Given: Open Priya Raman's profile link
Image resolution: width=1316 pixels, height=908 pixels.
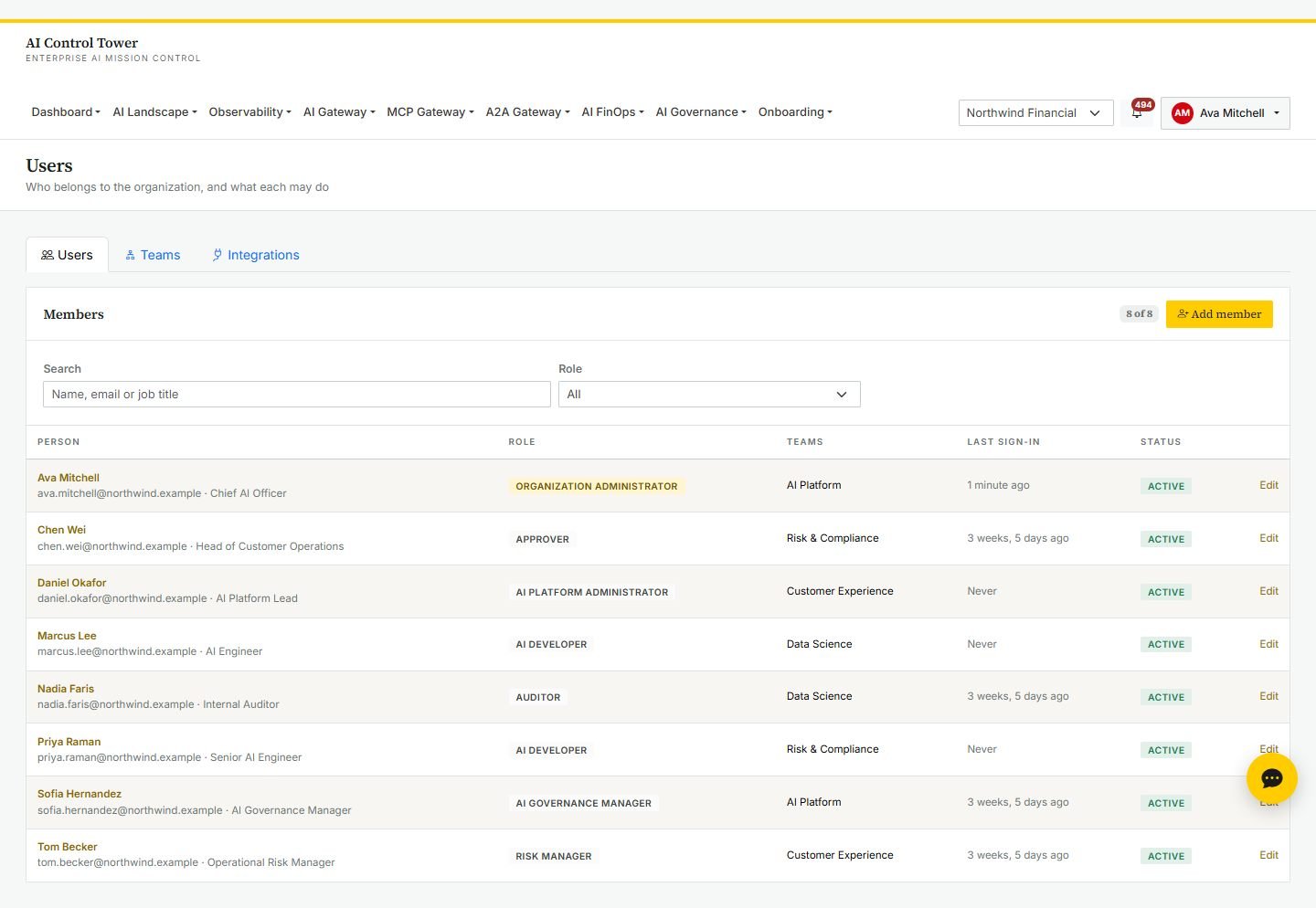Looking at the screenshot, I should [69, 742].
